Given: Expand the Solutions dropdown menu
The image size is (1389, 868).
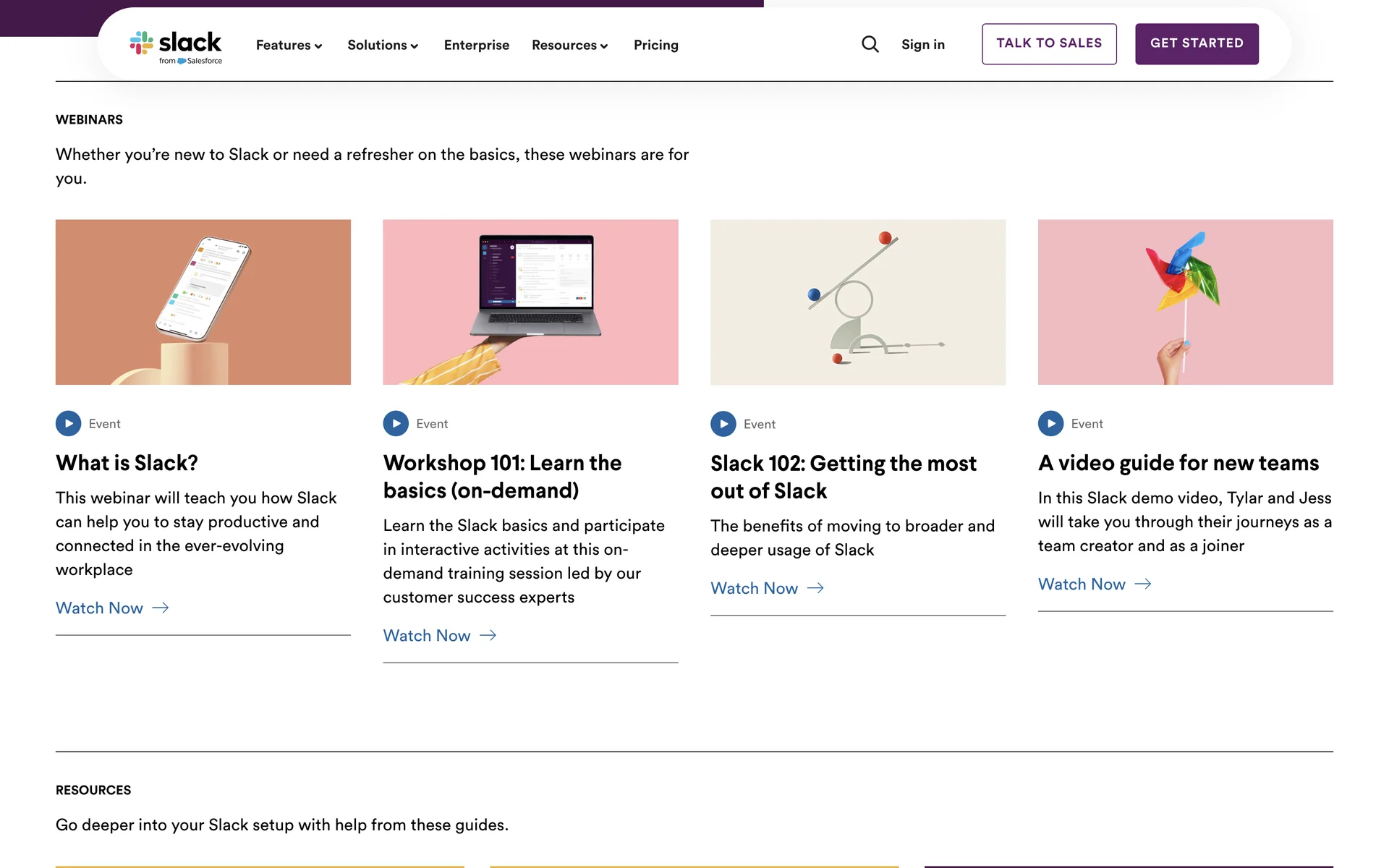Looking at the screenshot, I should coord(383,45).
